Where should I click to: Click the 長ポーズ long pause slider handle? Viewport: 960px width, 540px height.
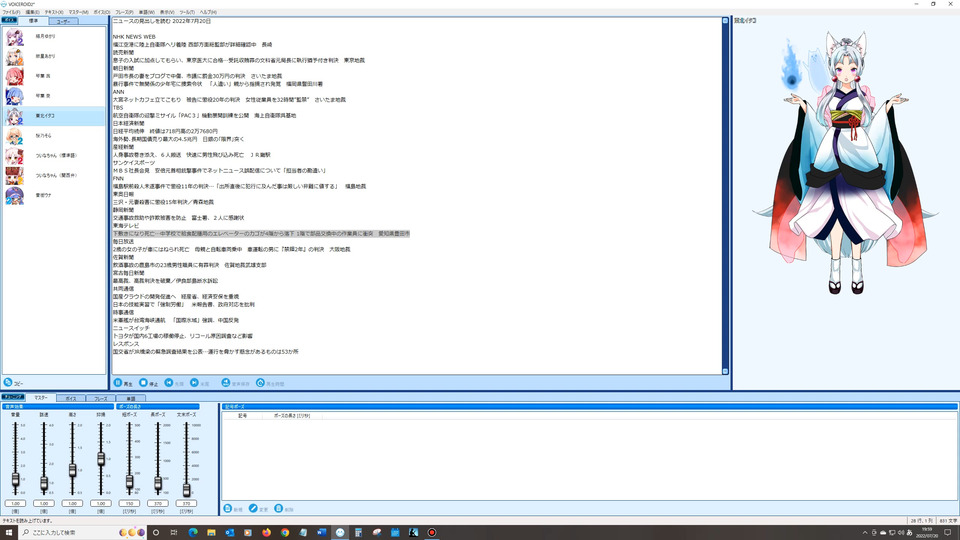(158, 484)
